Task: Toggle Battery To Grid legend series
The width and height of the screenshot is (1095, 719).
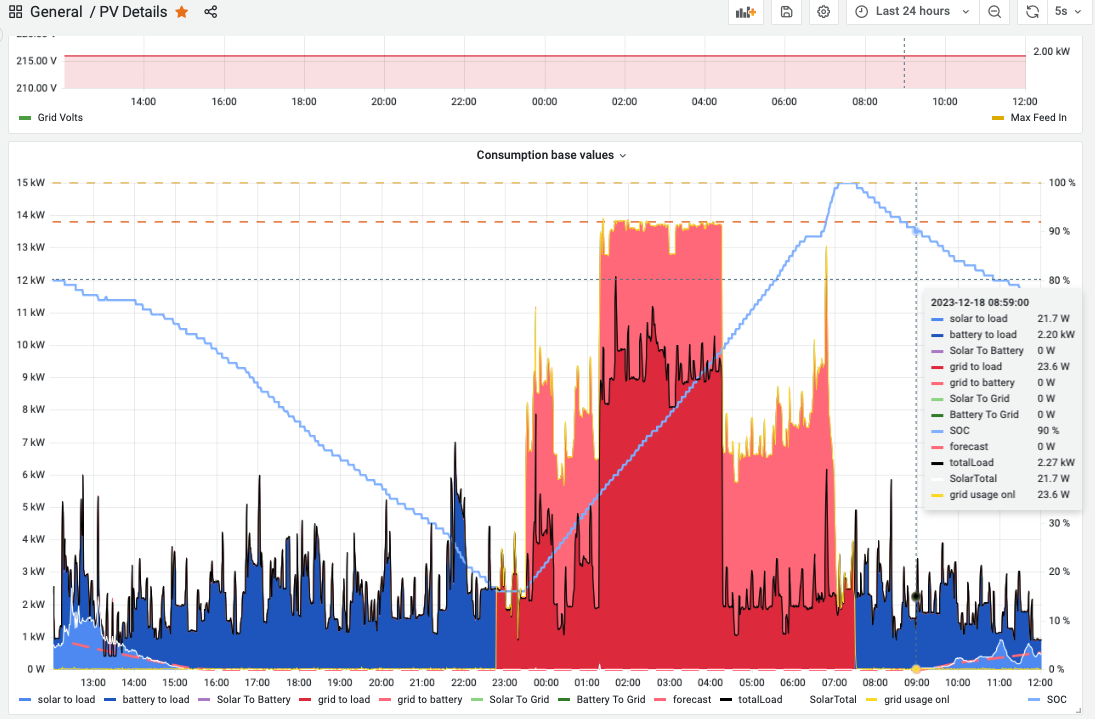Action: [610, 699]
